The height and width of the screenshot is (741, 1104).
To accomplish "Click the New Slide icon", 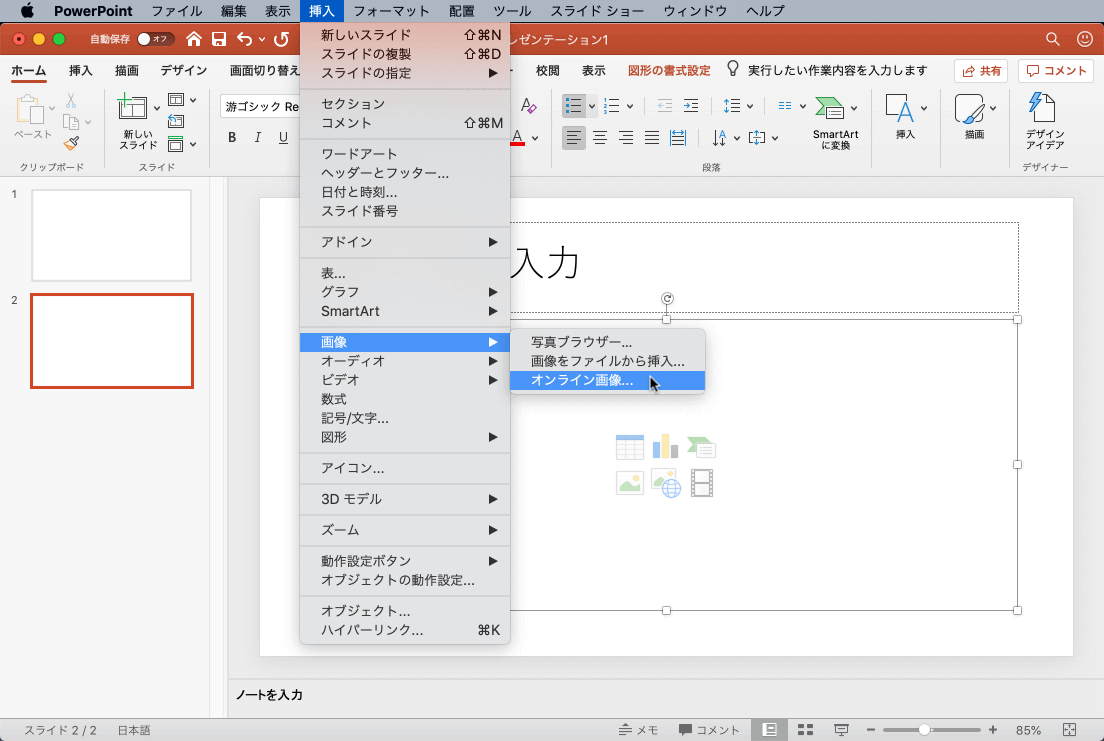I will tap(132, 107).
